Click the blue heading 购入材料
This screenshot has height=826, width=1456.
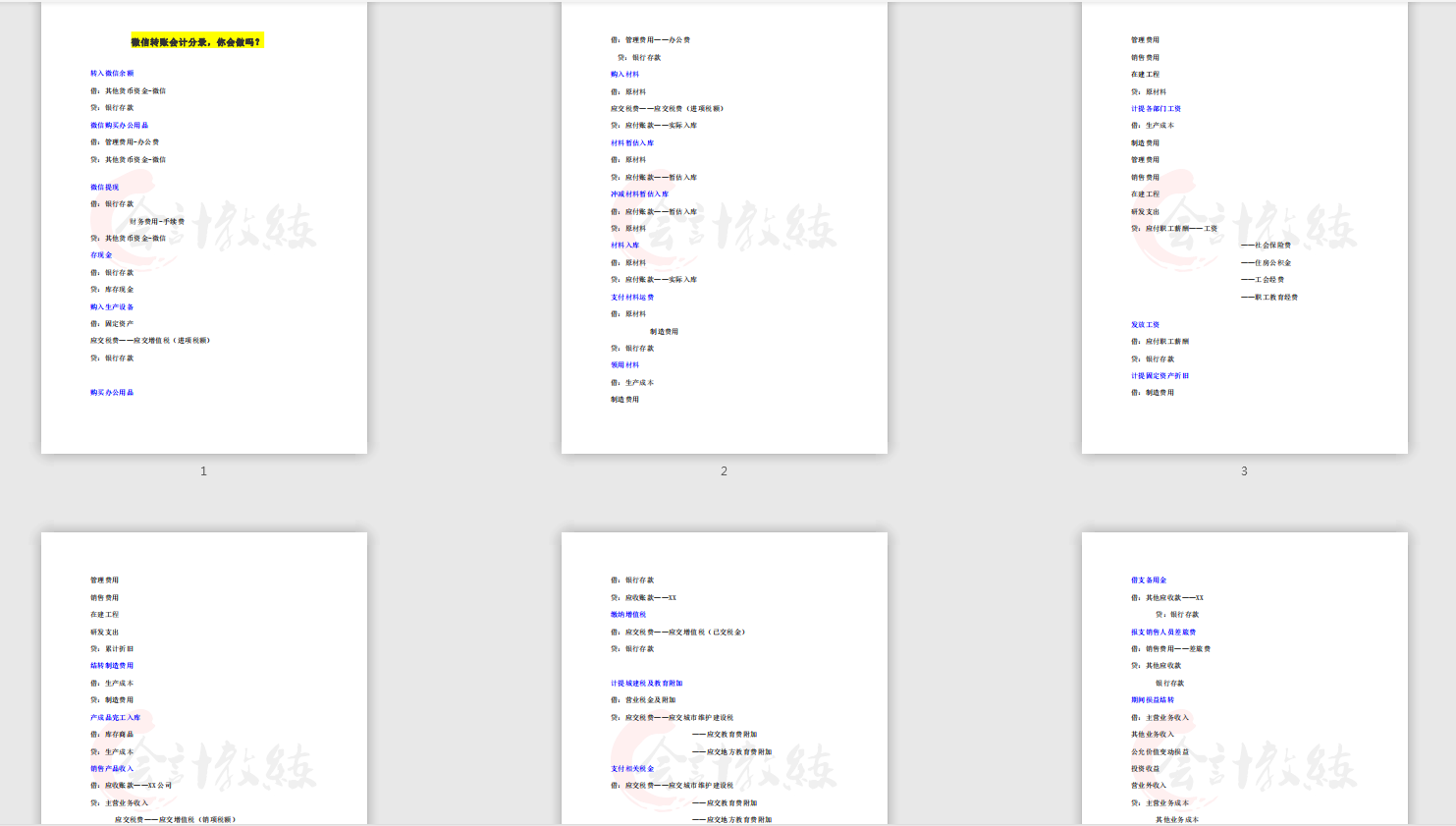coord(625,75)
